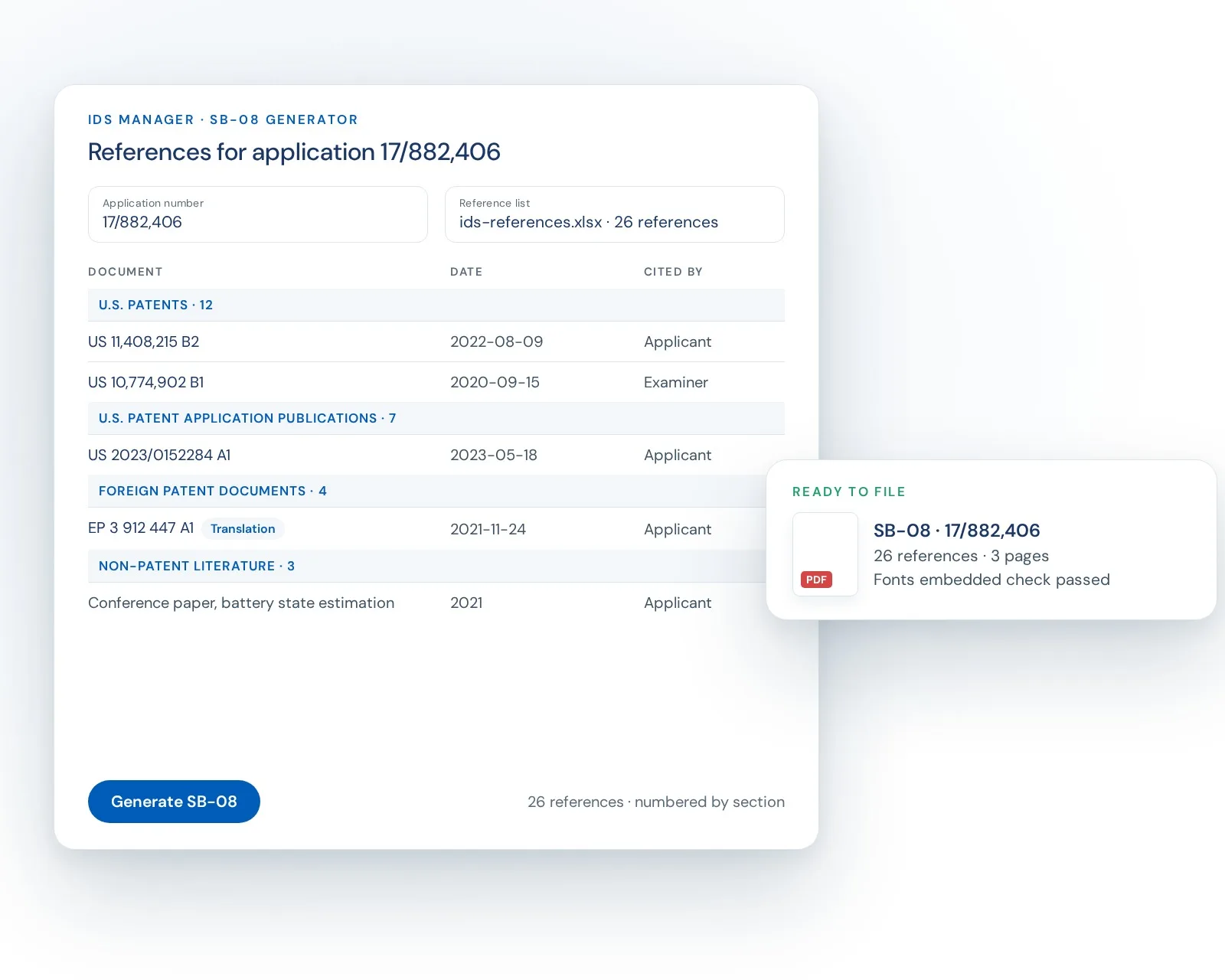Click the READY TO FILE label
1225x980 pixels.
pyautogui.click(x=849, y=492)
